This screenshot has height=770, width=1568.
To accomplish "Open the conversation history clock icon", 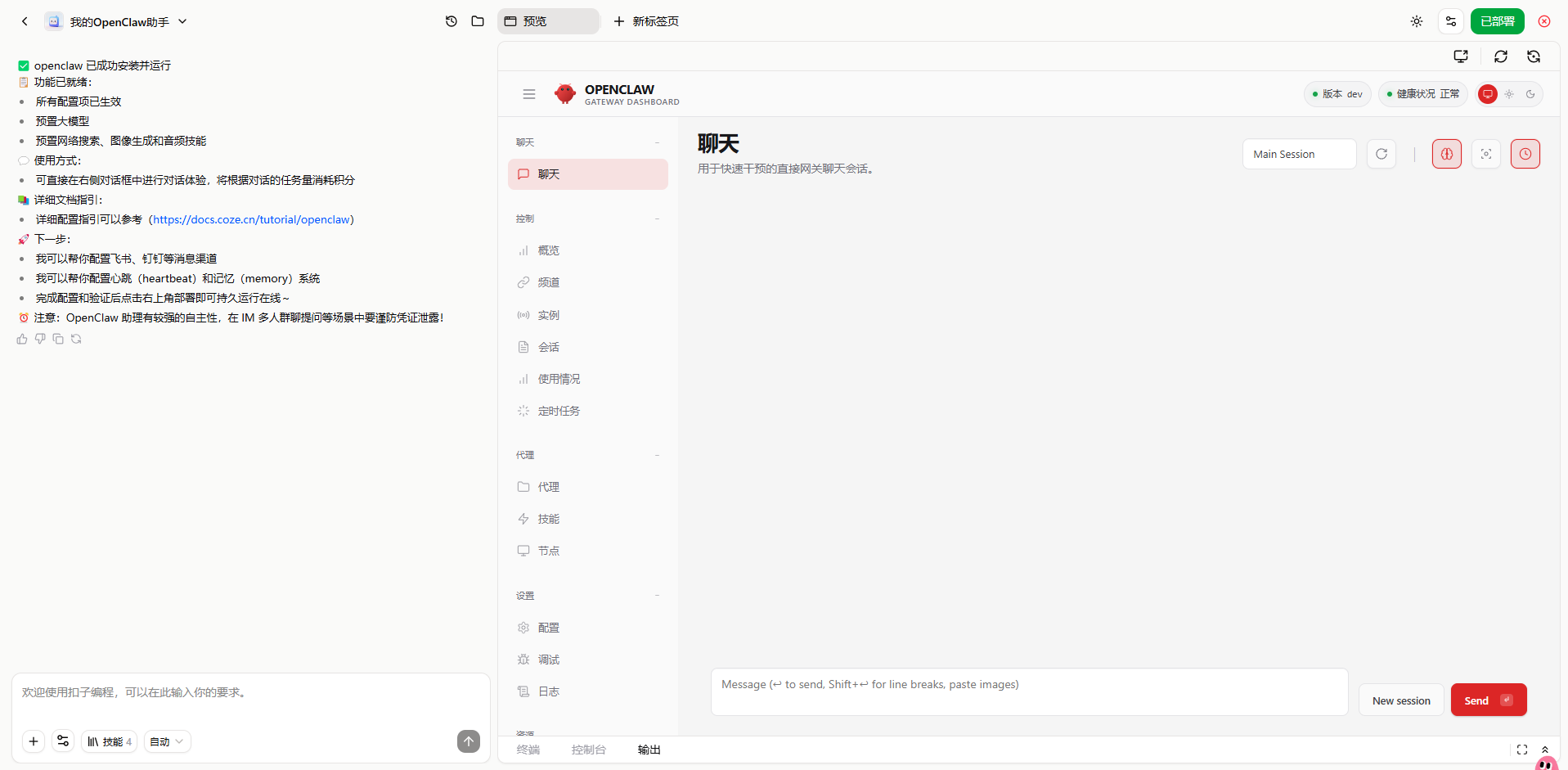I will 452,21.
